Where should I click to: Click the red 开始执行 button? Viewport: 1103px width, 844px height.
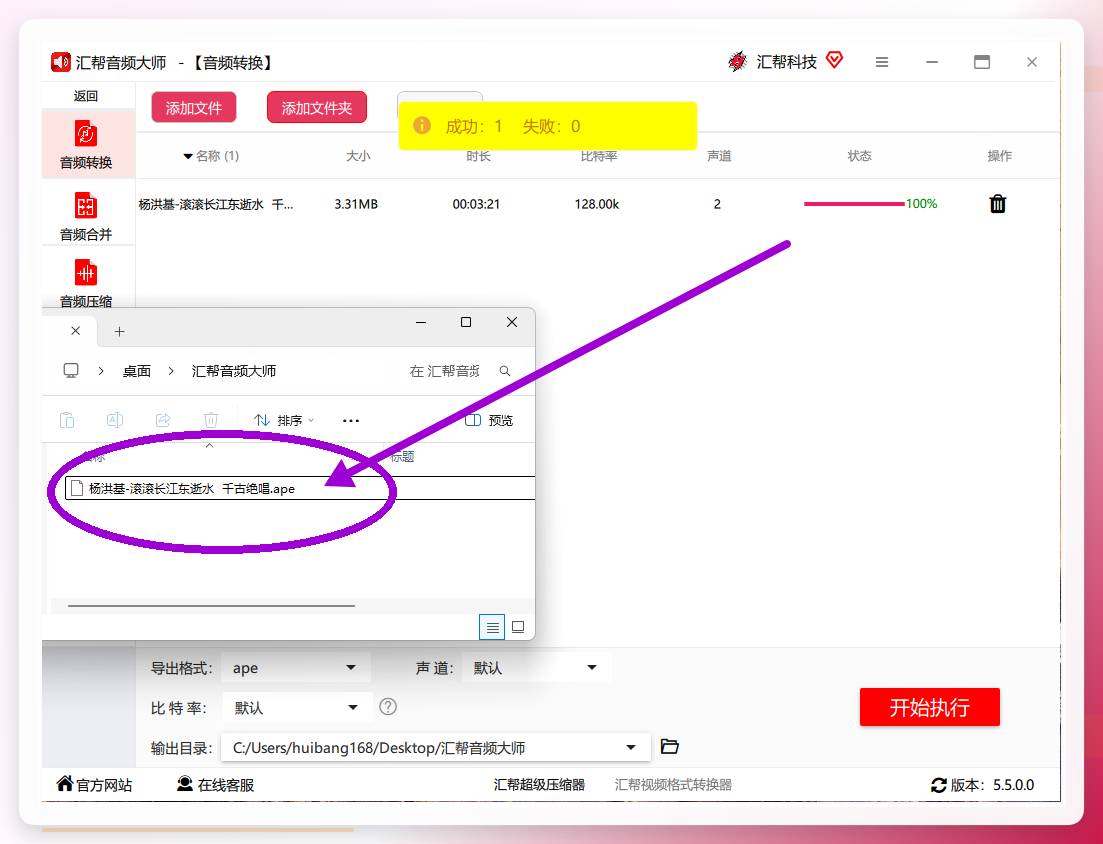(x=929, y=707)
